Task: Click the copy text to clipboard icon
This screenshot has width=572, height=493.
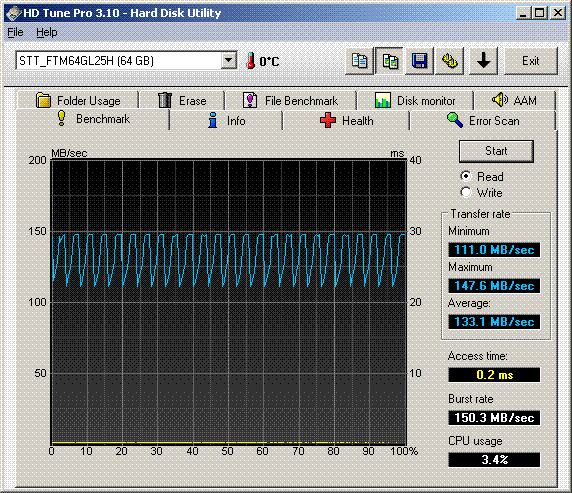Action: [359, 61]
